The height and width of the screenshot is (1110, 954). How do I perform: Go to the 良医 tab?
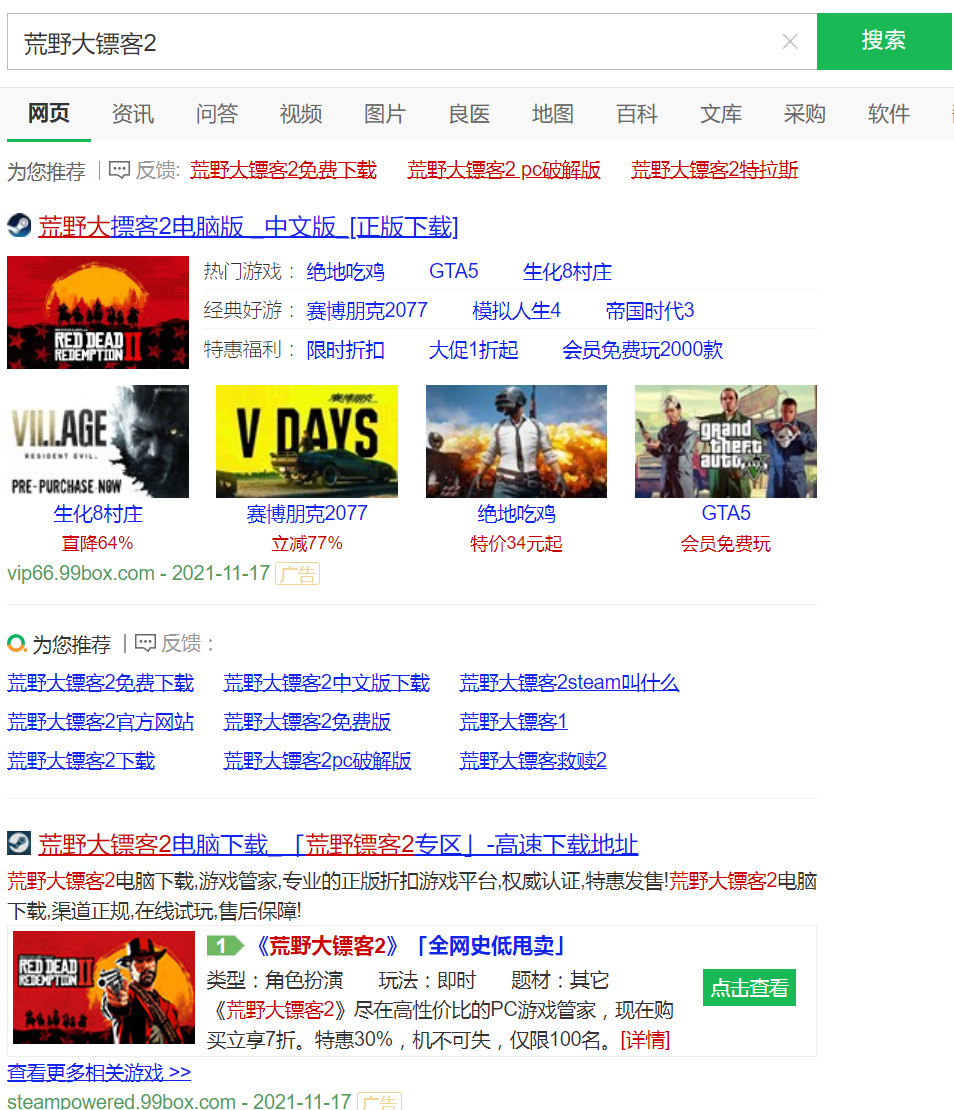[469, 113]
